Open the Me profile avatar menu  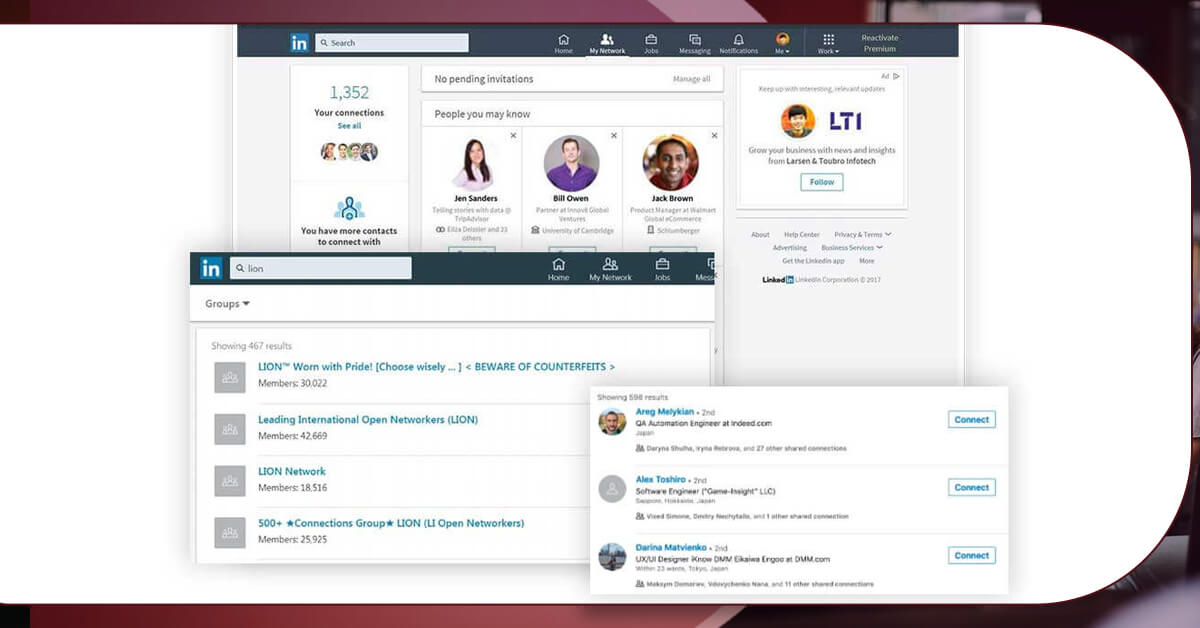point(782,43)
